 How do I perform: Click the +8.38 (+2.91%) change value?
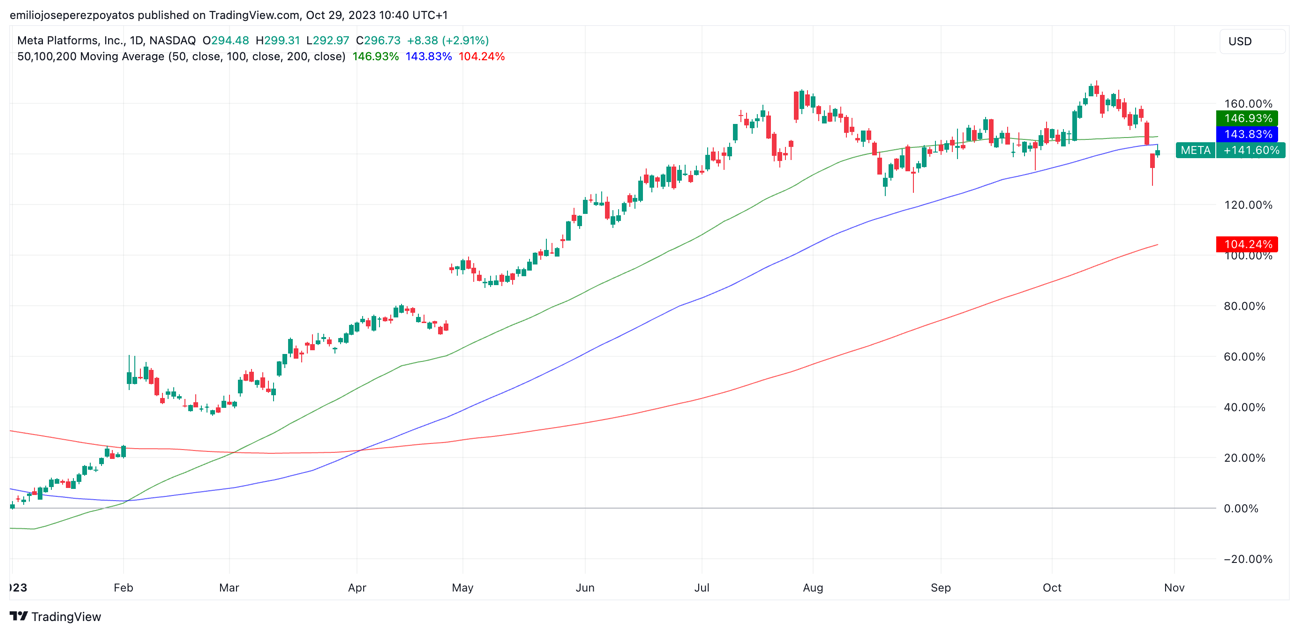448,41
